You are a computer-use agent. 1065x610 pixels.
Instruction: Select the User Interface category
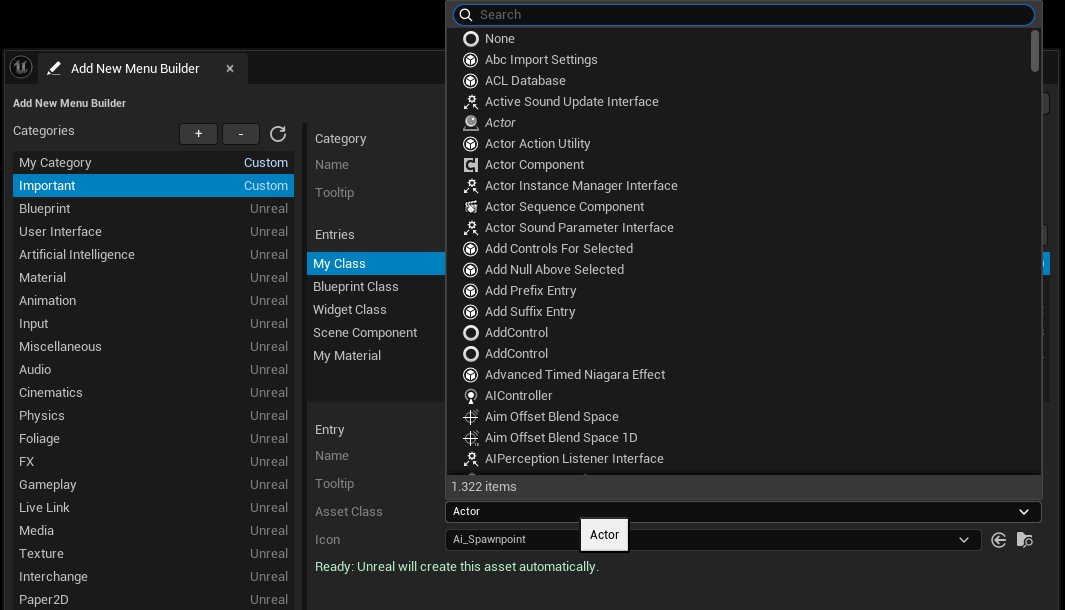coord(154,232)
